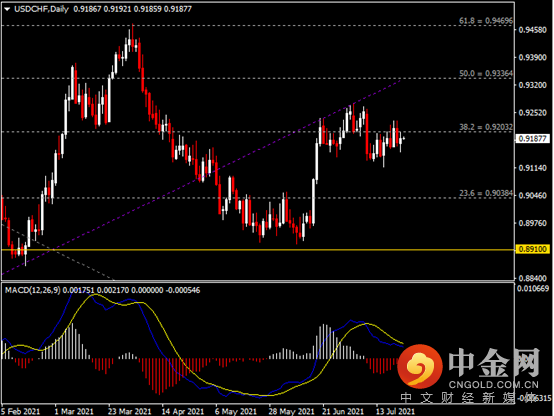The height and width of the screenshot is (416, 554).
Task: Click the 0.89100 yellow price label
Action: (x=533, y=249)
